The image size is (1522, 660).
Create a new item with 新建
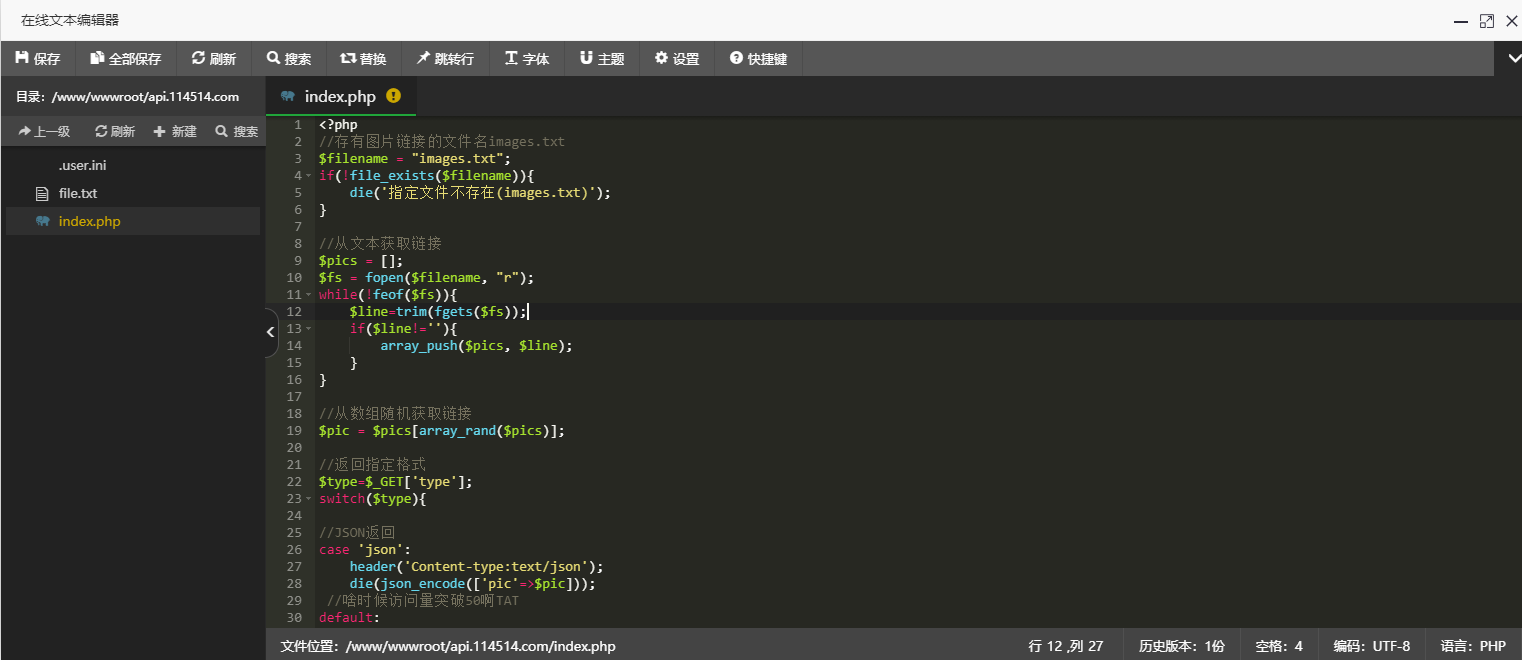point(175,131)
